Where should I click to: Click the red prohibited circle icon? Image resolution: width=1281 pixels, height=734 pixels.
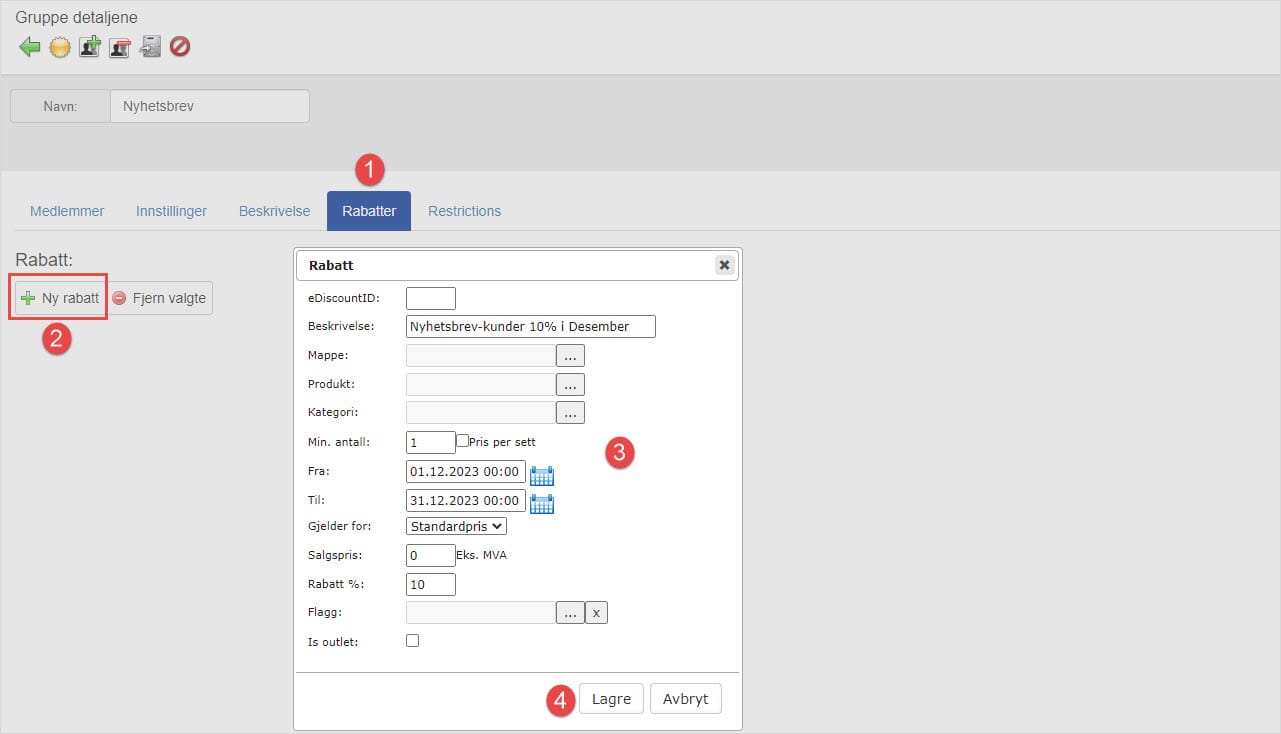[180, 47]
